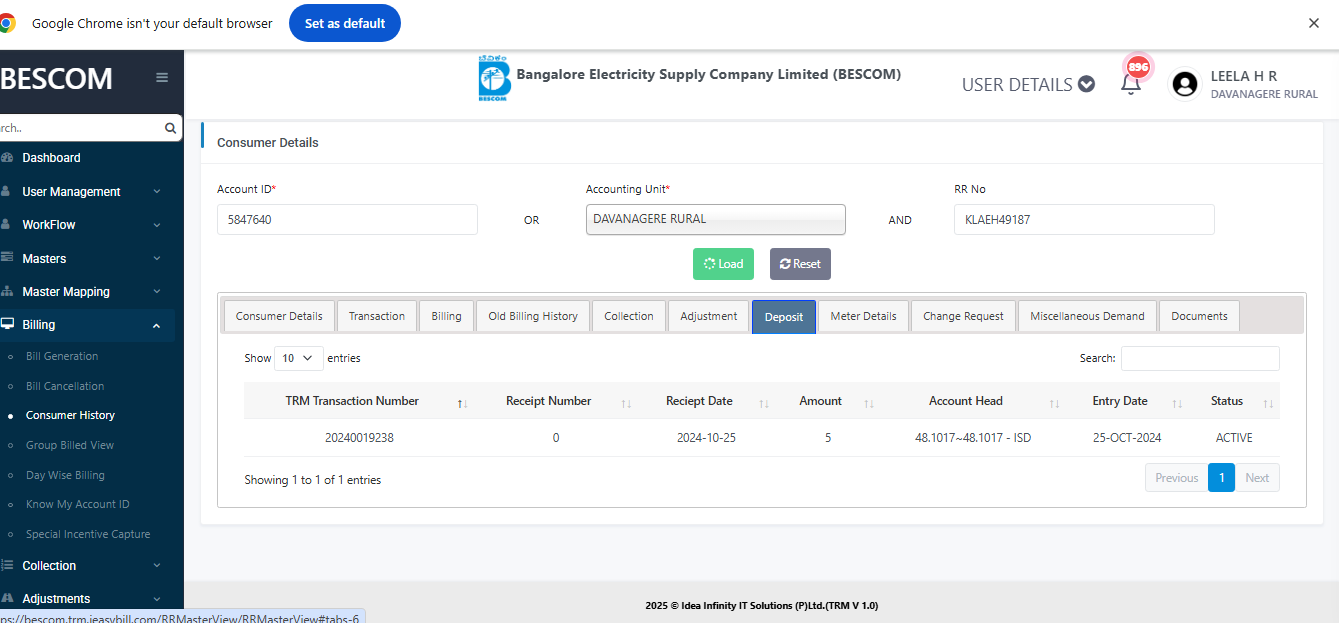Click the search magnifier icon in the sidebar
The width and height of the screenshot is (1339, 623).
pyautogui.click(x=170, y=128)
